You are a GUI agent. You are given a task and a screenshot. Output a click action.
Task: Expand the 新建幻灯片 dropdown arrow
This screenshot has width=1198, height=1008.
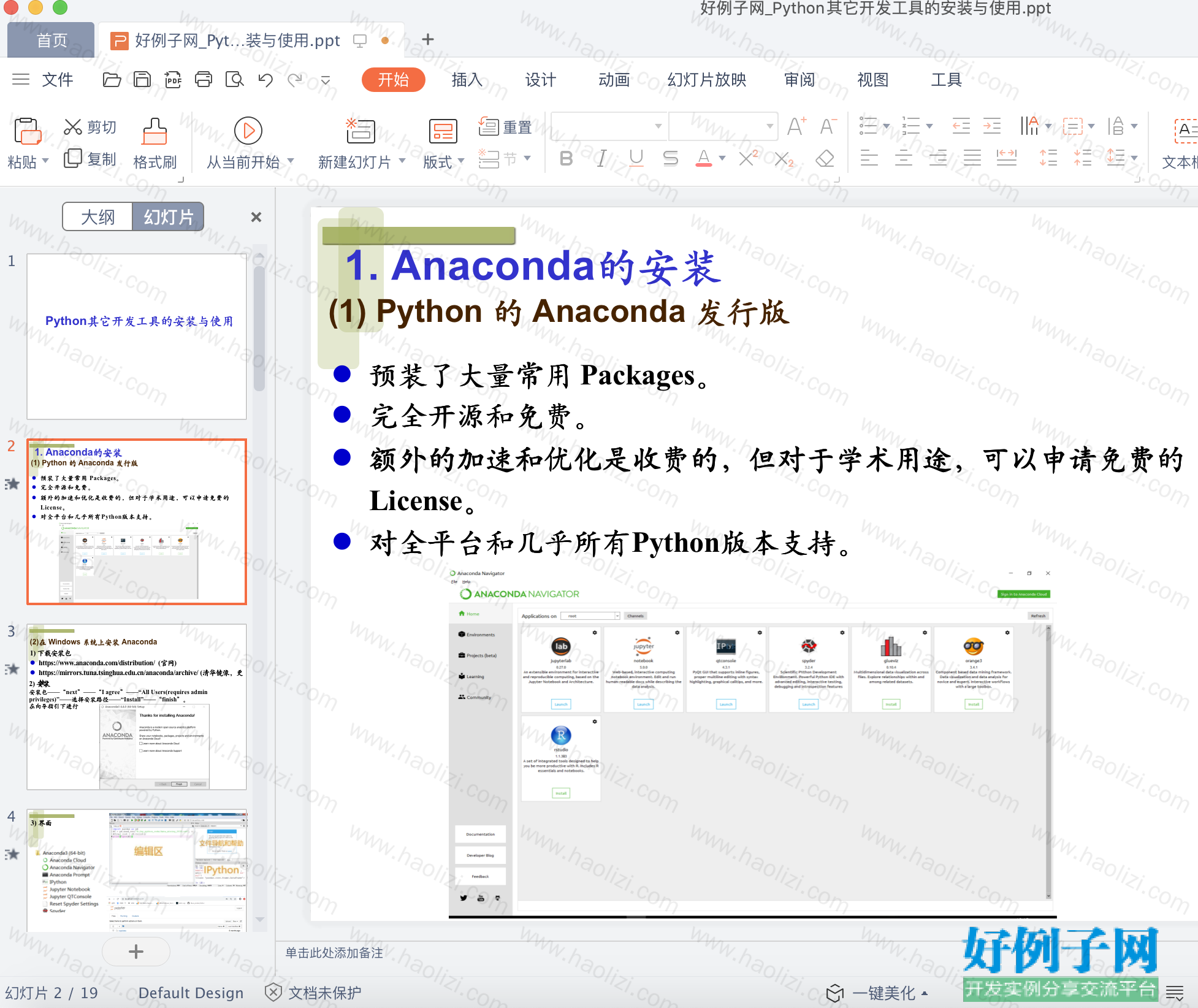[x=402, y=161]
